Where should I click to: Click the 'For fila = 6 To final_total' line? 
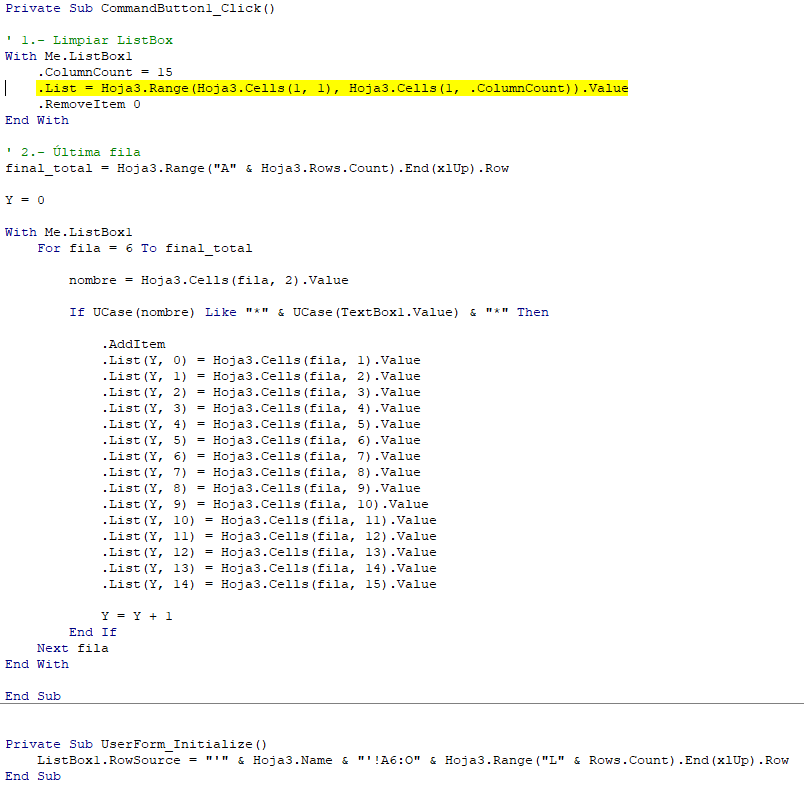click(144, 248)
